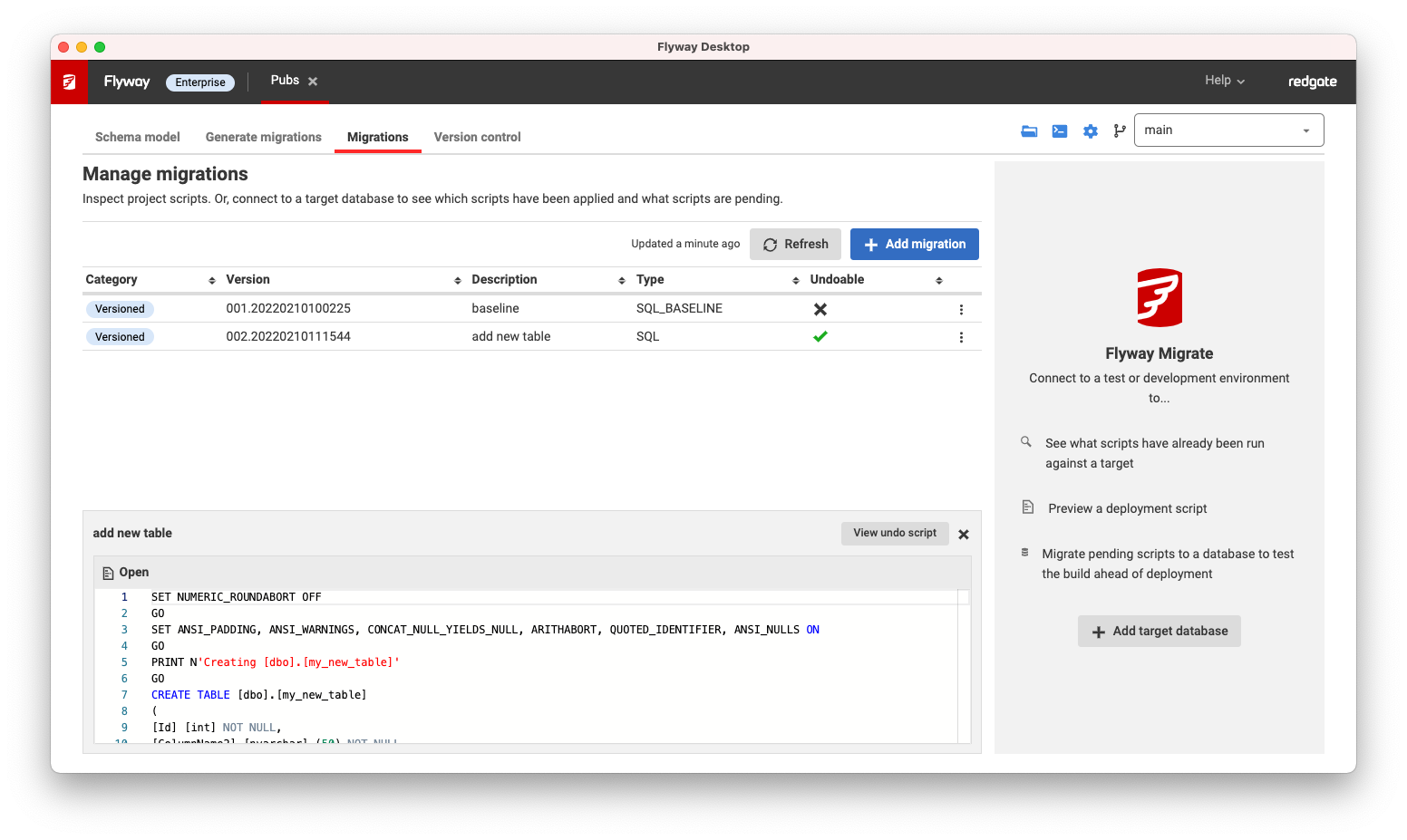The image size is (1407, 840).
Task: Click SQL_BASELINE type cell
Action: click(x=679, y=309)
